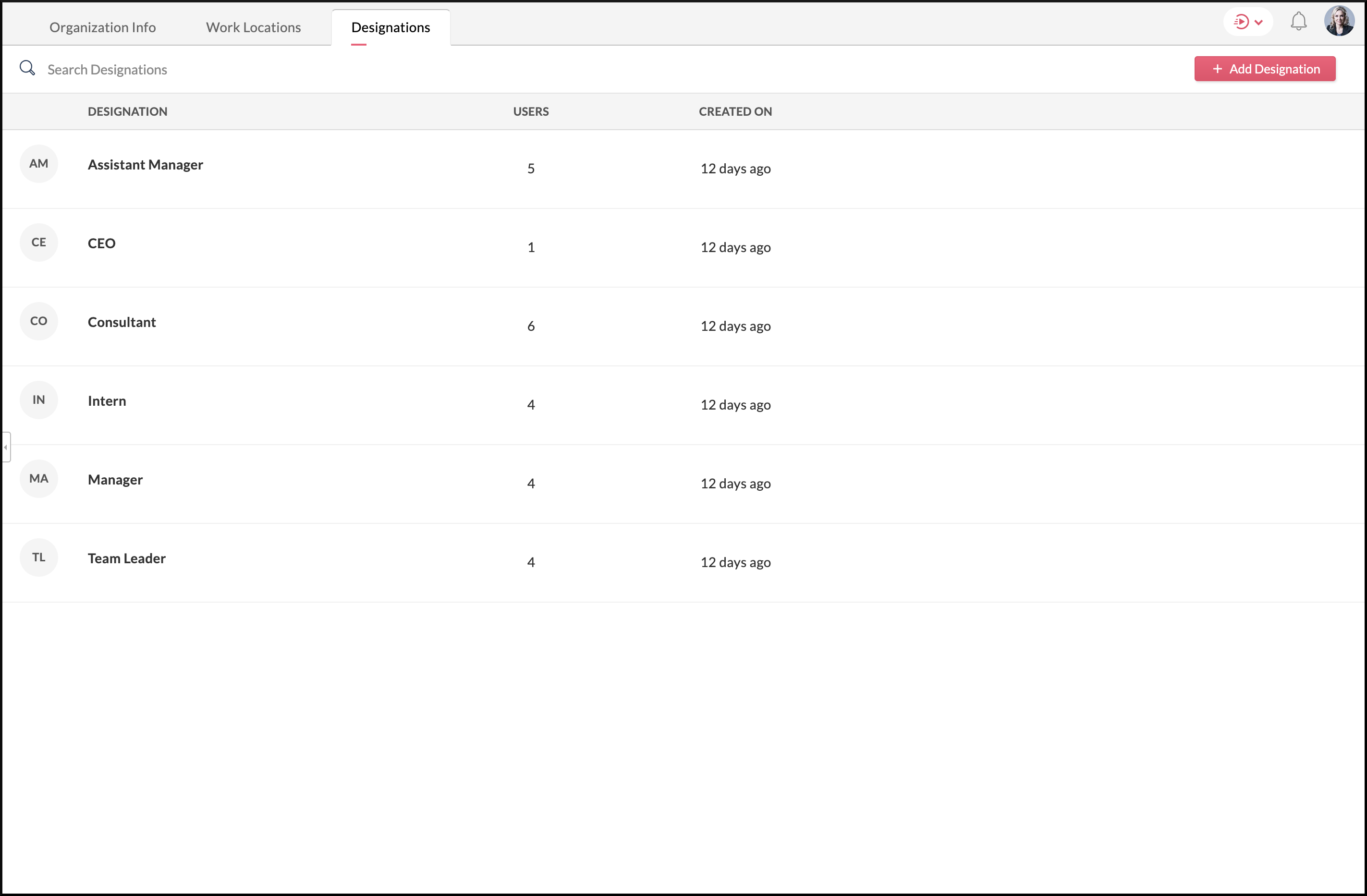Click the MA designation avatar badge

point(38,478)
